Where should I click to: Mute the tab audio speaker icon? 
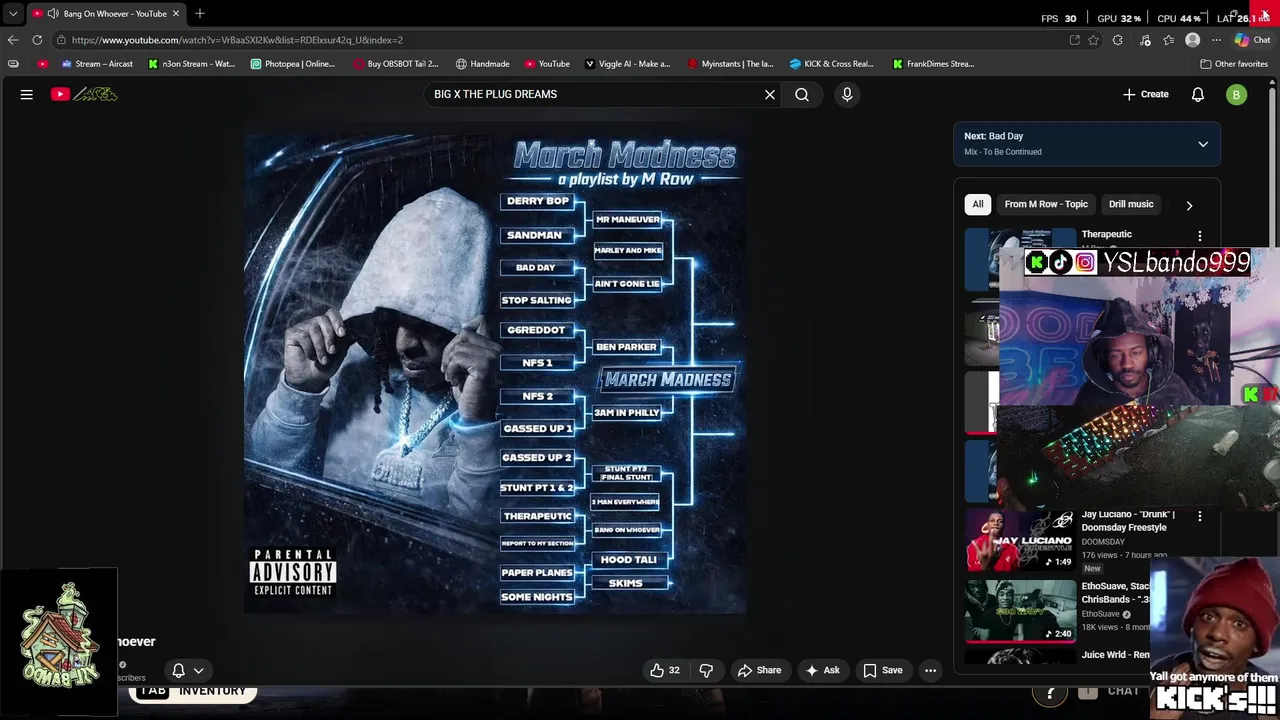tap(52, 13)
